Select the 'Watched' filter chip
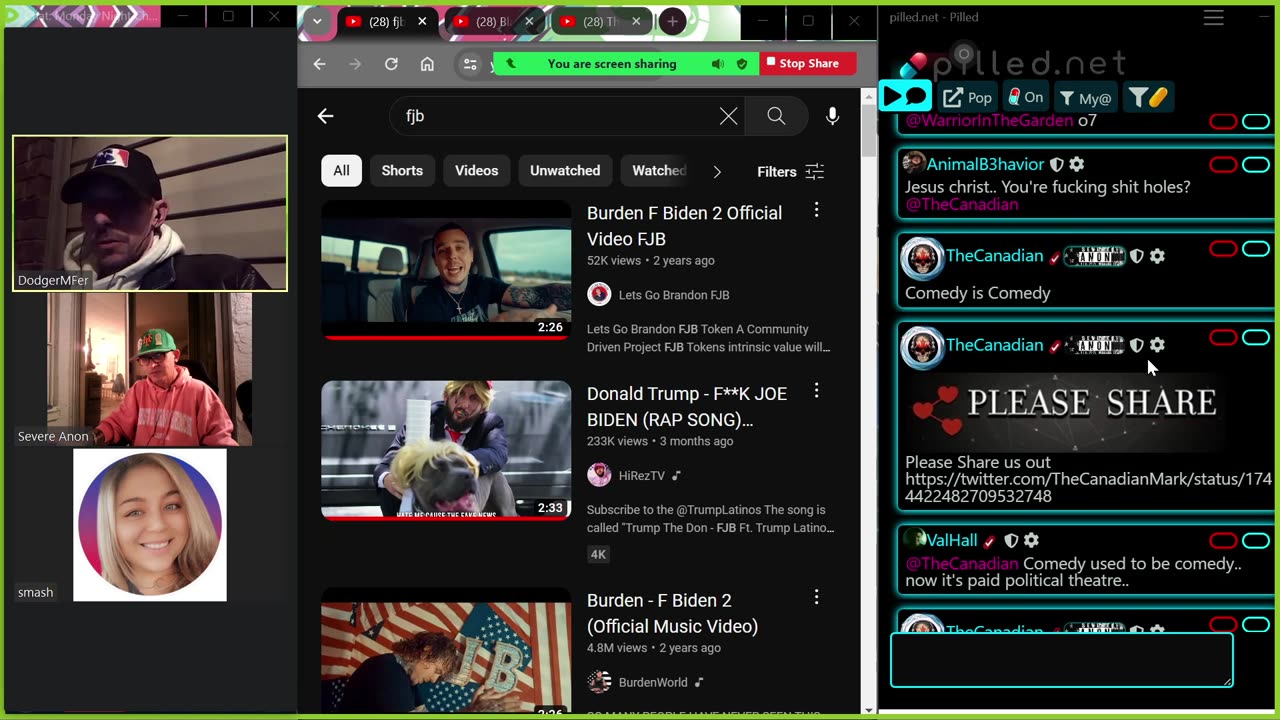This screenshot has width=1280, height=720. tap(658, 171)
